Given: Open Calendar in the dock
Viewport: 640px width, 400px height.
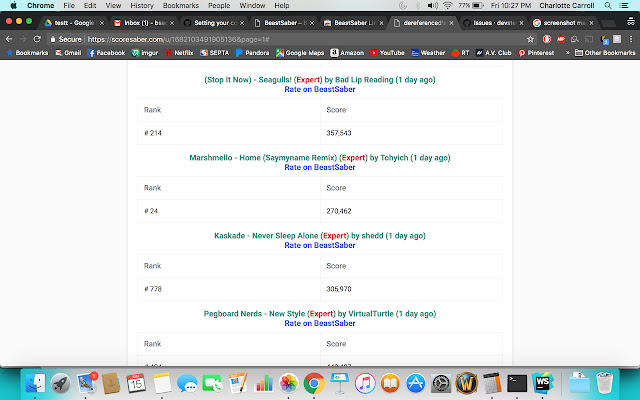Looking at the screenshot, I should (136, 383).
